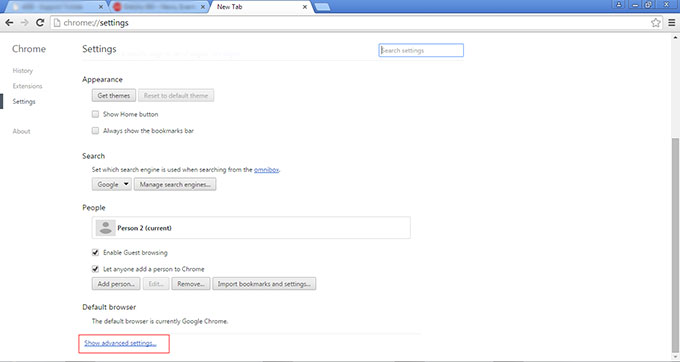Open the Google search engine dropdown
Viewport: 680px width, 362px height.
tap(111, 184)
